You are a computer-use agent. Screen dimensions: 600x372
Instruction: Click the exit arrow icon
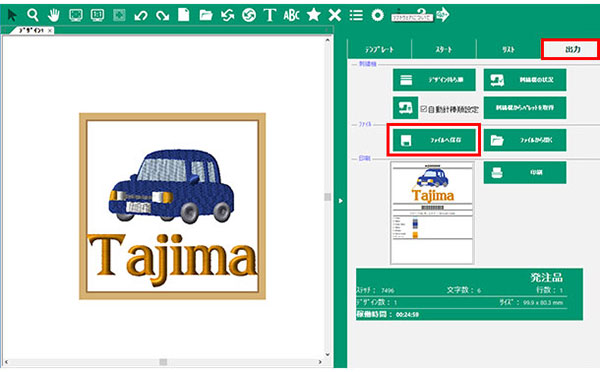442,15
